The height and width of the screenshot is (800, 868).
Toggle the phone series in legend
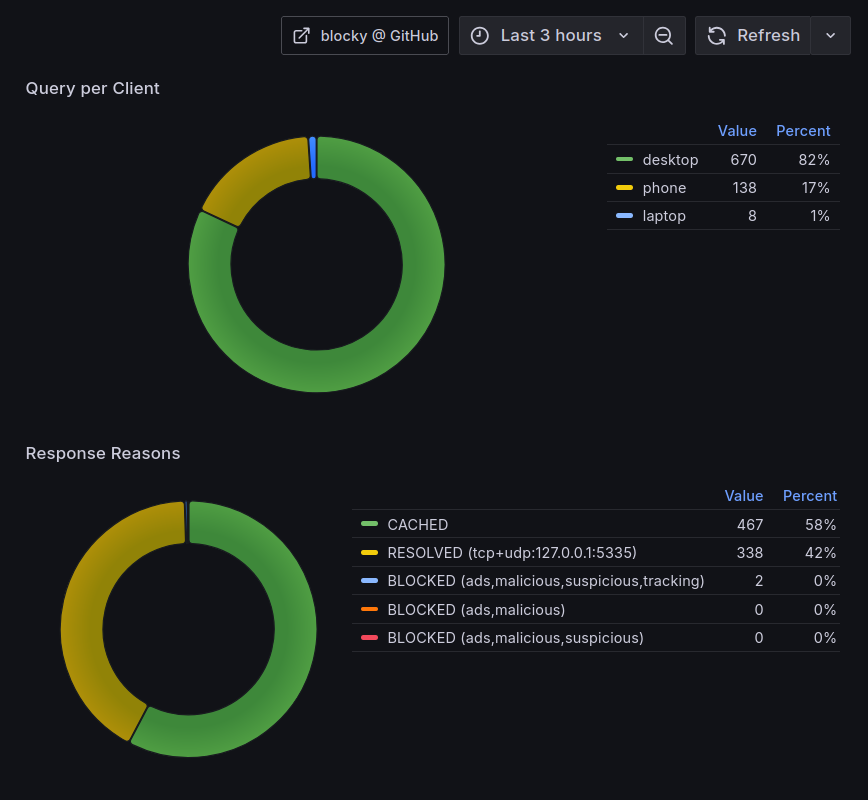[x=664, y=188]
